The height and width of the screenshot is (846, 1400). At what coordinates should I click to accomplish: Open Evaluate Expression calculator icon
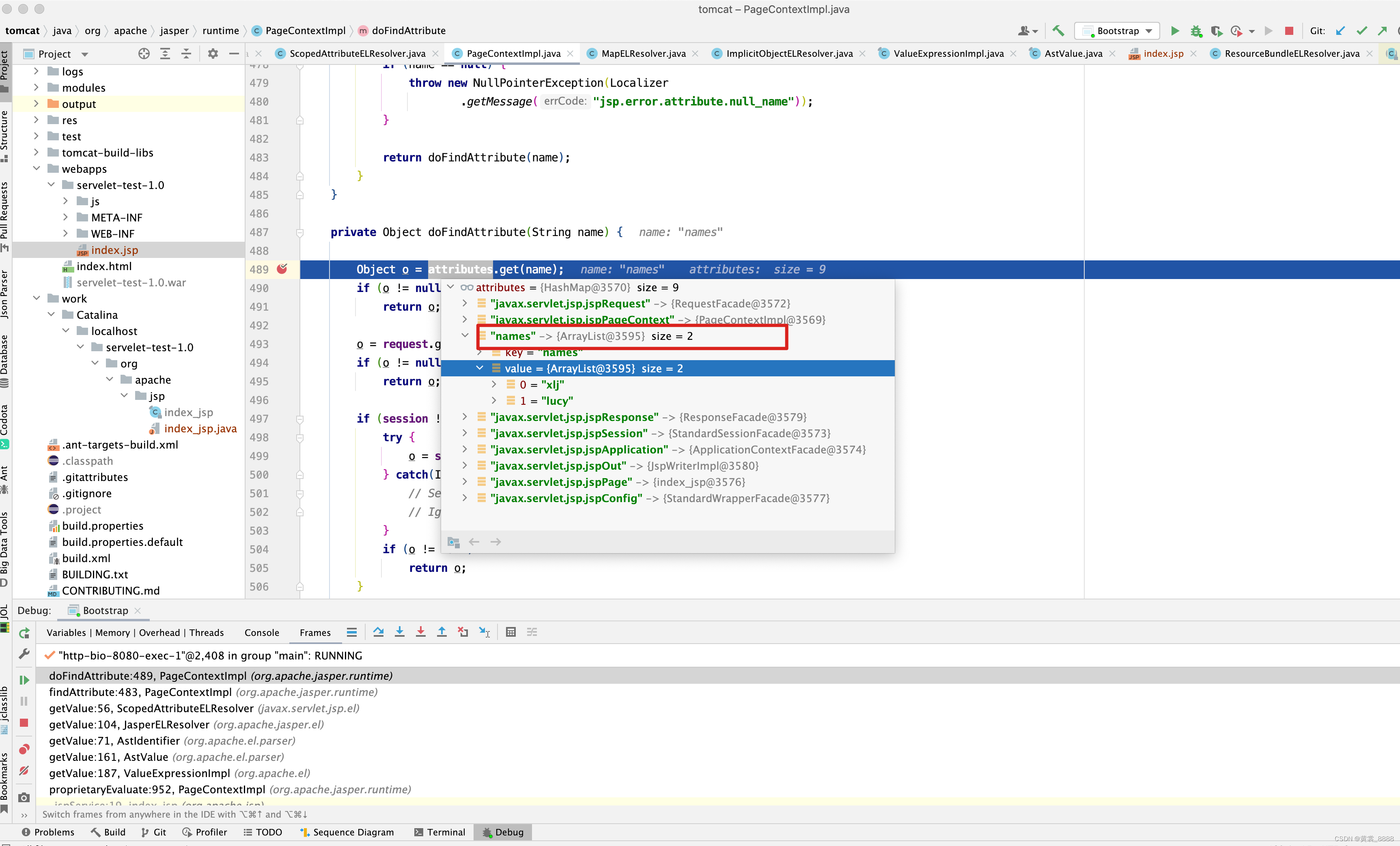tap(511, 632)
